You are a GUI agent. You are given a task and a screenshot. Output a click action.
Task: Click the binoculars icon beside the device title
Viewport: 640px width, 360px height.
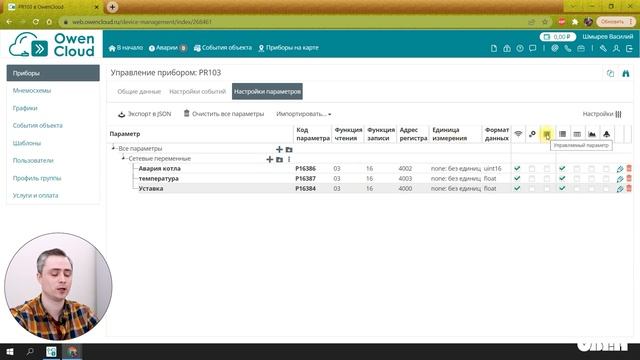tap(625, 73)
